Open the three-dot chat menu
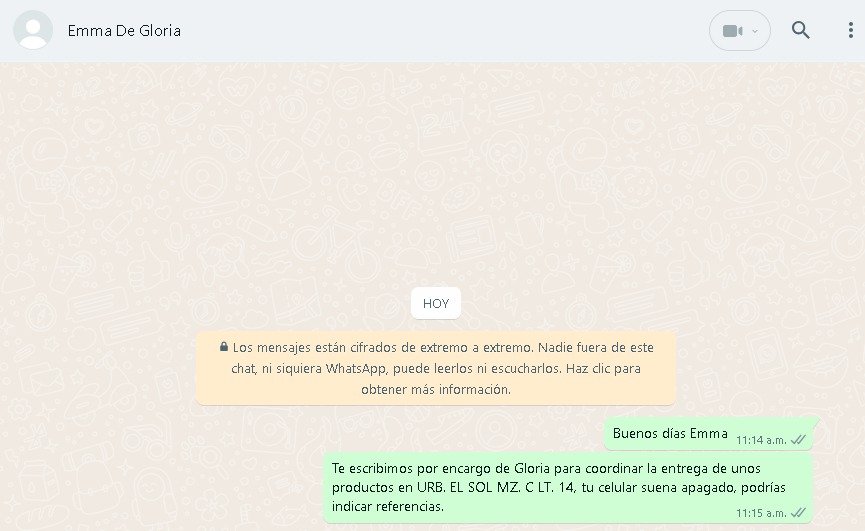 coord(851,30)
